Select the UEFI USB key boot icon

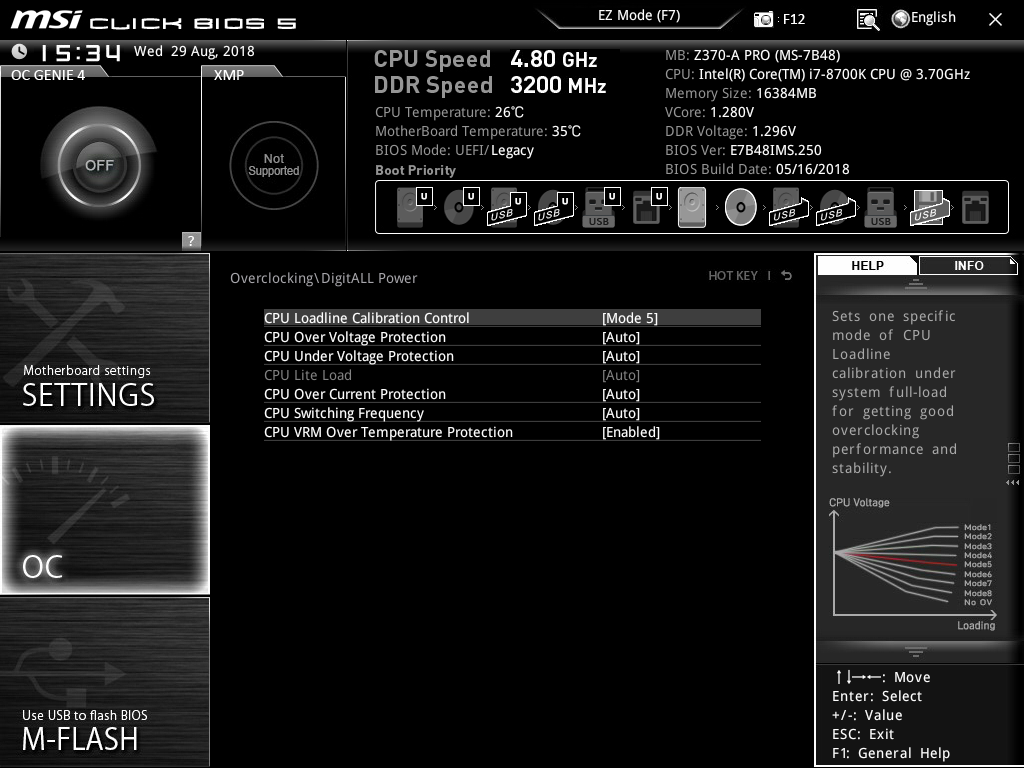coord(601,207)
